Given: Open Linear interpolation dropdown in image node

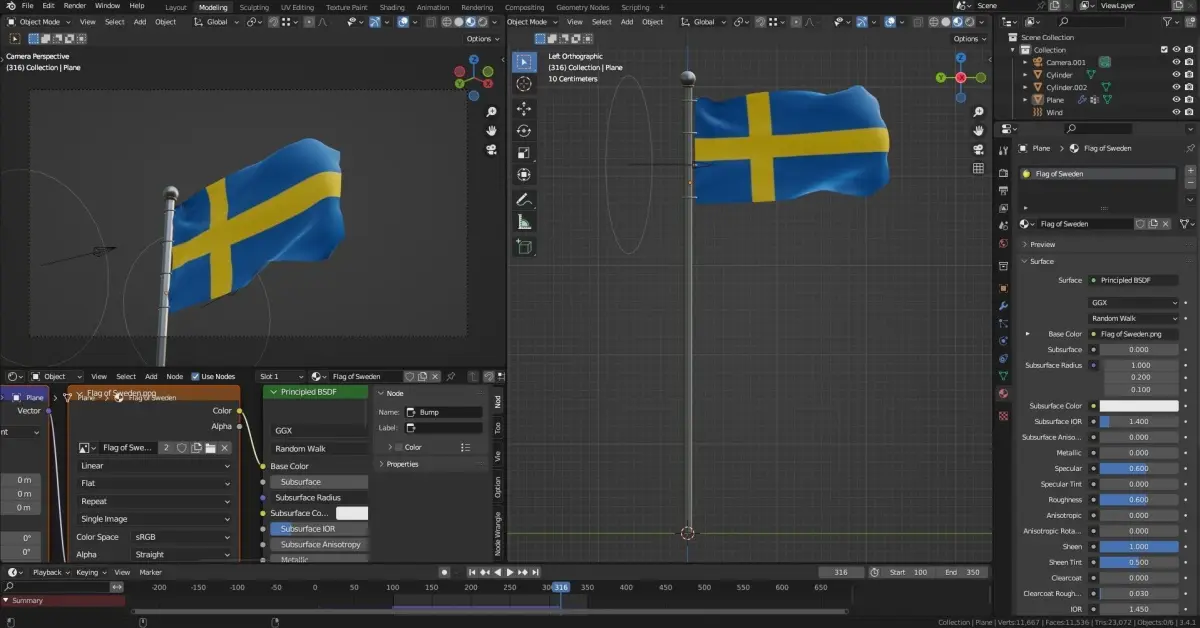Looking at the screenshot, I should tap(155, 466).
